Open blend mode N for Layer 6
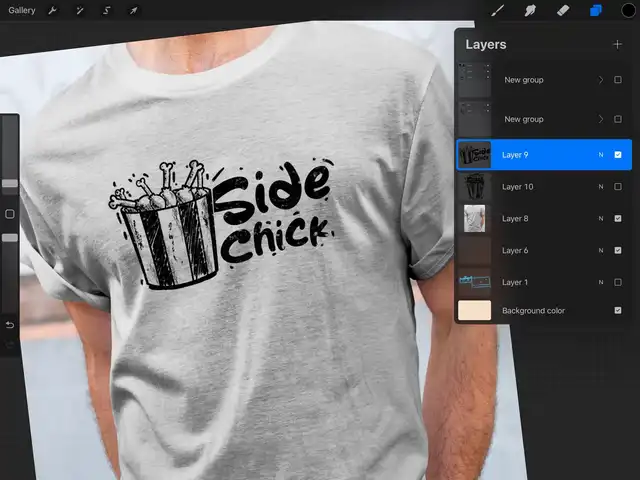The width and height of the screenshot is (640, 480). tap(601, 250)
